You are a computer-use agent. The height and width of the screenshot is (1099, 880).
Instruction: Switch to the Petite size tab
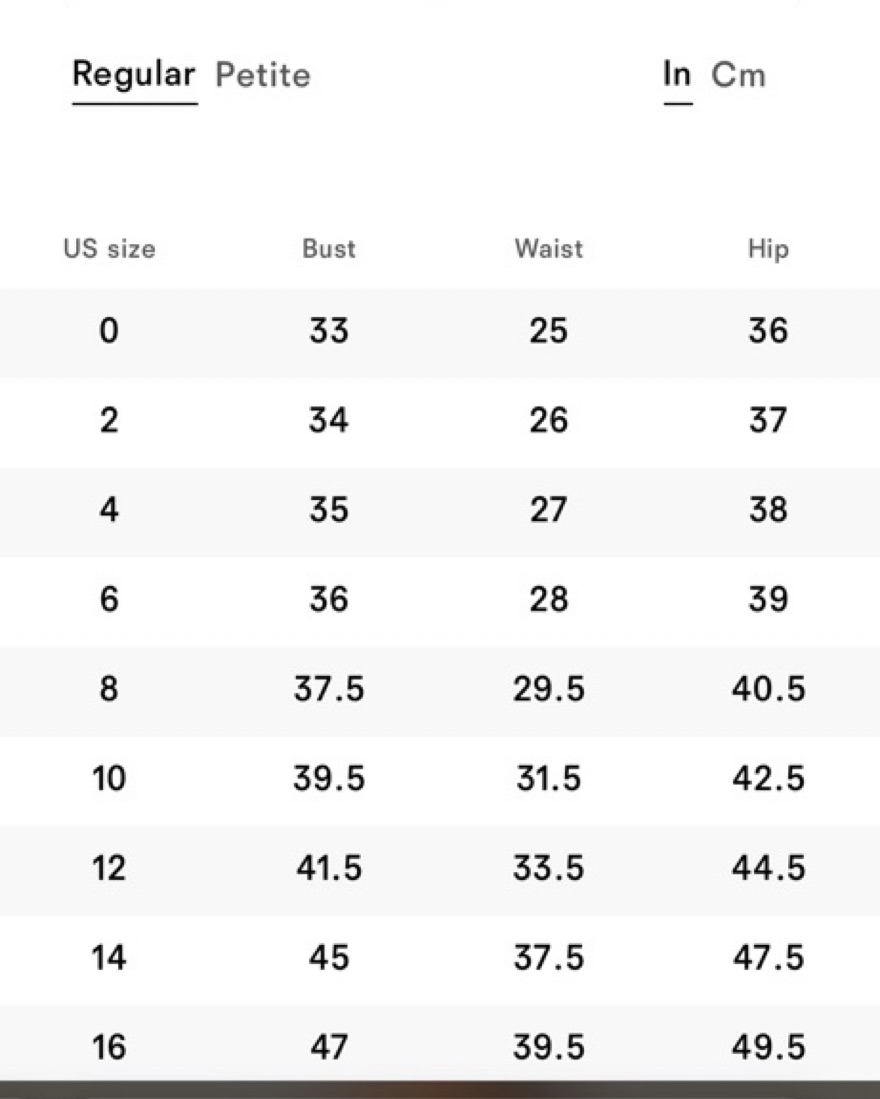pos(263,75)
